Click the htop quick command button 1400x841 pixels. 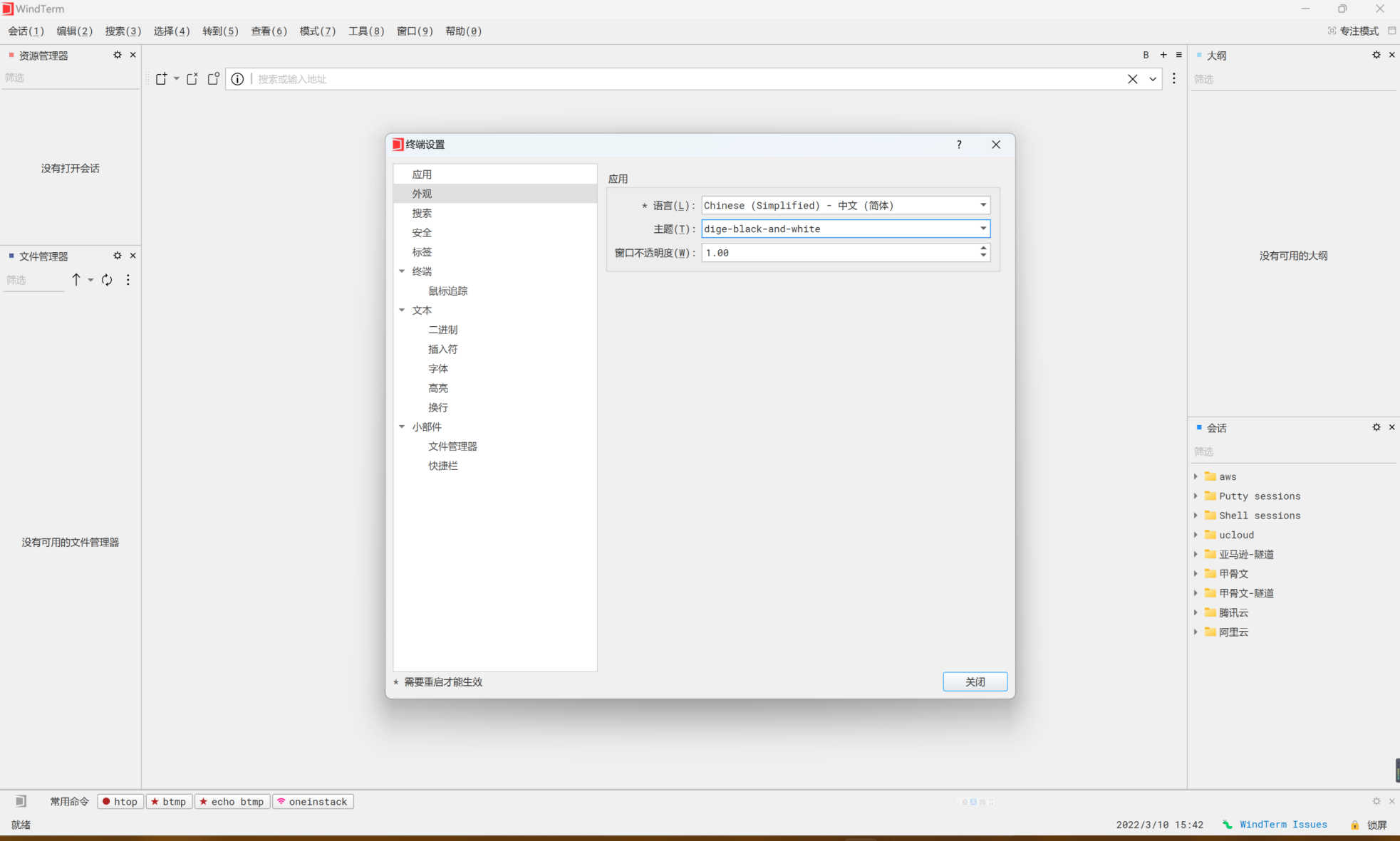[120, 801]
